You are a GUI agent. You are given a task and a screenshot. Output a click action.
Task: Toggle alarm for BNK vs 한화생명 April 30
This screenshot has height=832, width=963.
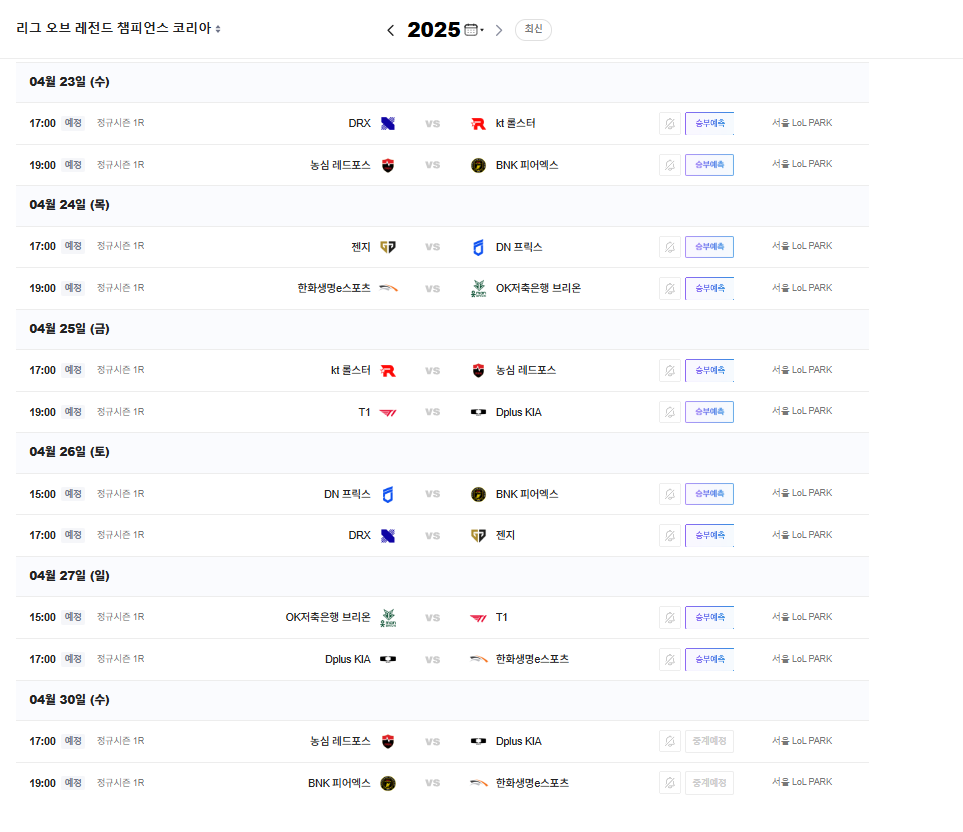coord(670,783)
